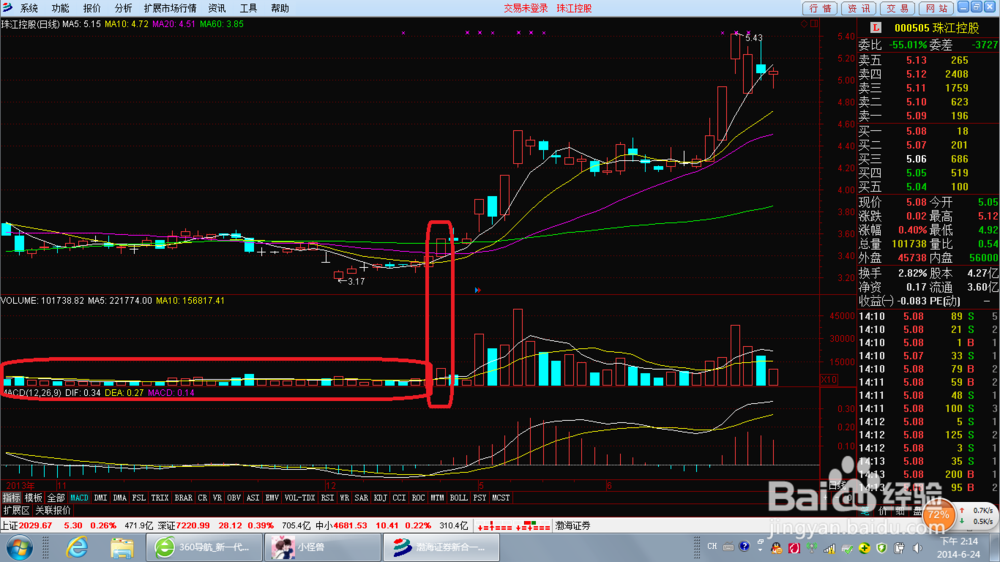The height and width of the screenshot is (562, 1000).
Task: Switch to the 360导航 browser taskbar window
Action: [x=203, y=547]
